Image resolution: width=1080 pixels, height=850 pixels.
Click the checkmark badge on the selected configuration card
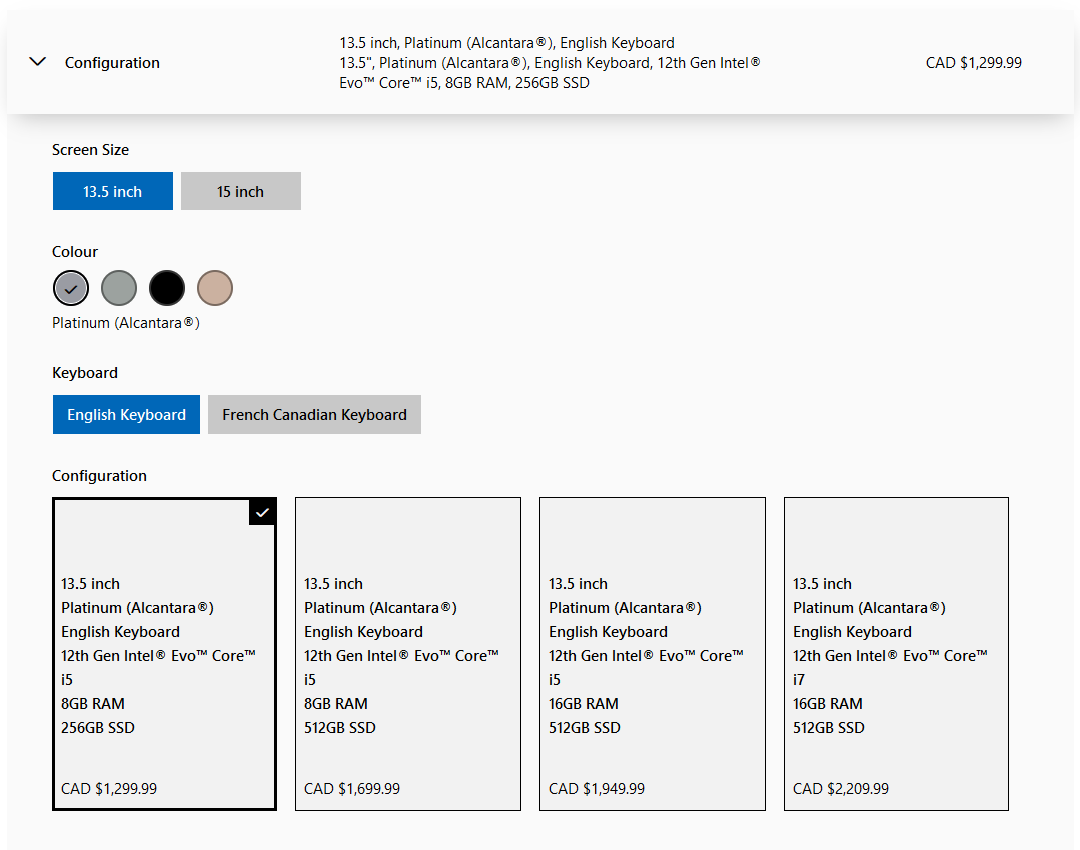click(x=262, y=512)
